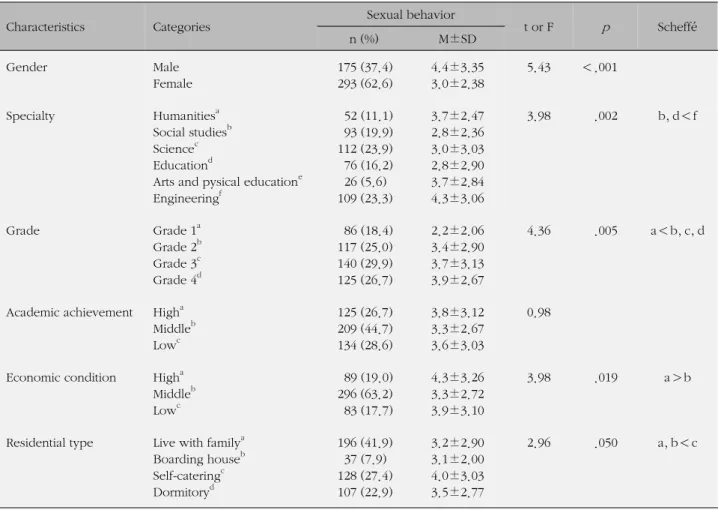This screenshot has width=718, height=510.
Task: Click the 'Categories' column header
Action: tap(181, 27)
